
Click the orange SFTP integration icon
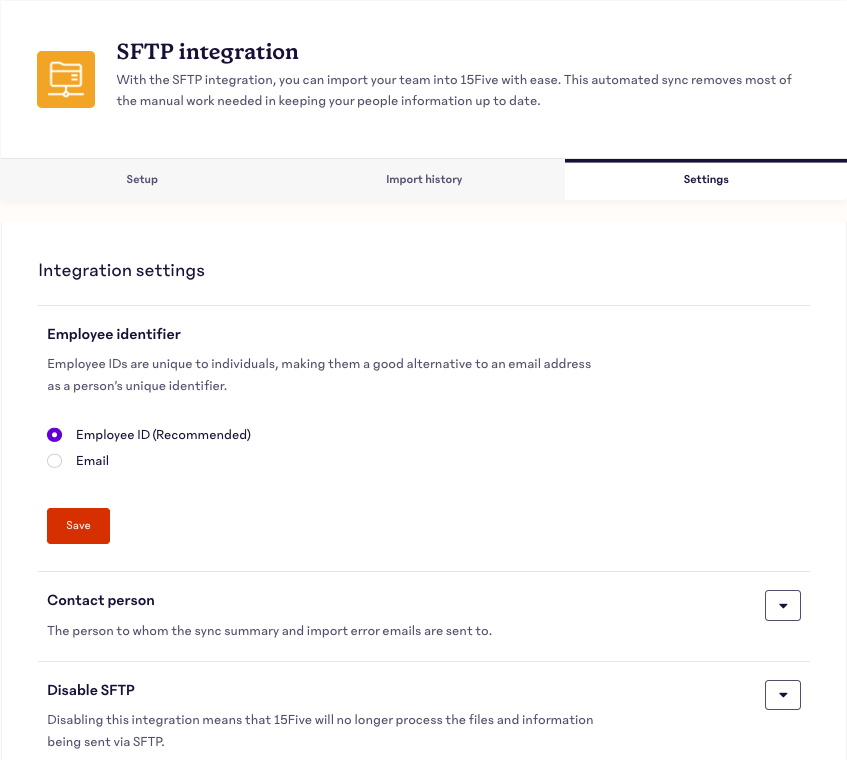coord(66,79)
